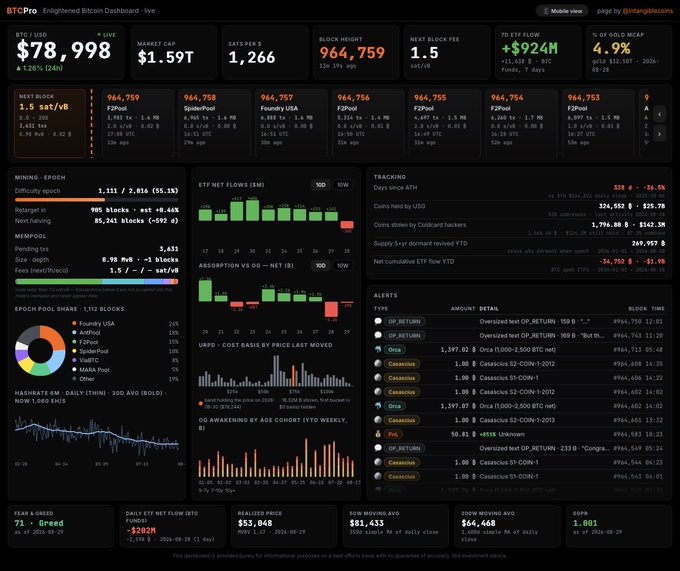This screenshot has height=571, width=680.
Task: Click the difficulty epoch progress bar
Action: click(97, 200)
